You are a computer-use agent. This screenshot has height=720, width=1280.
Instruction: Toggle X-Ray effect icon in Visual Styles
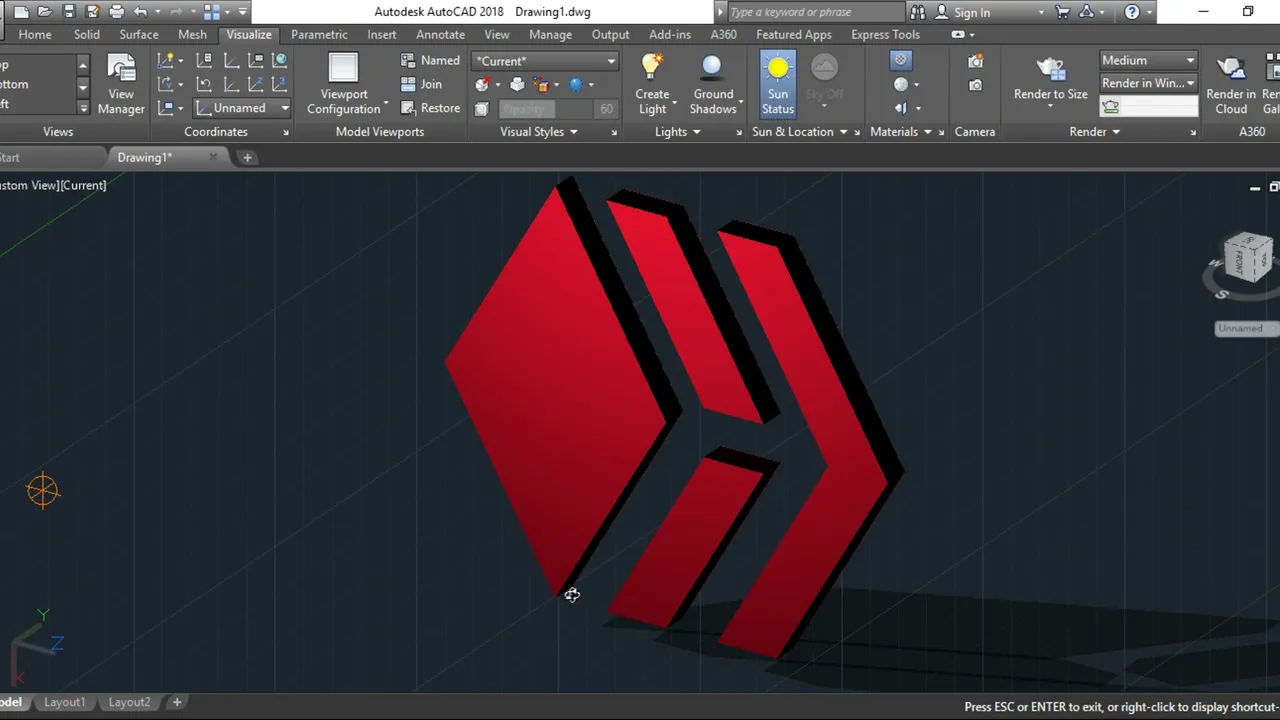[x=481, y=108]
